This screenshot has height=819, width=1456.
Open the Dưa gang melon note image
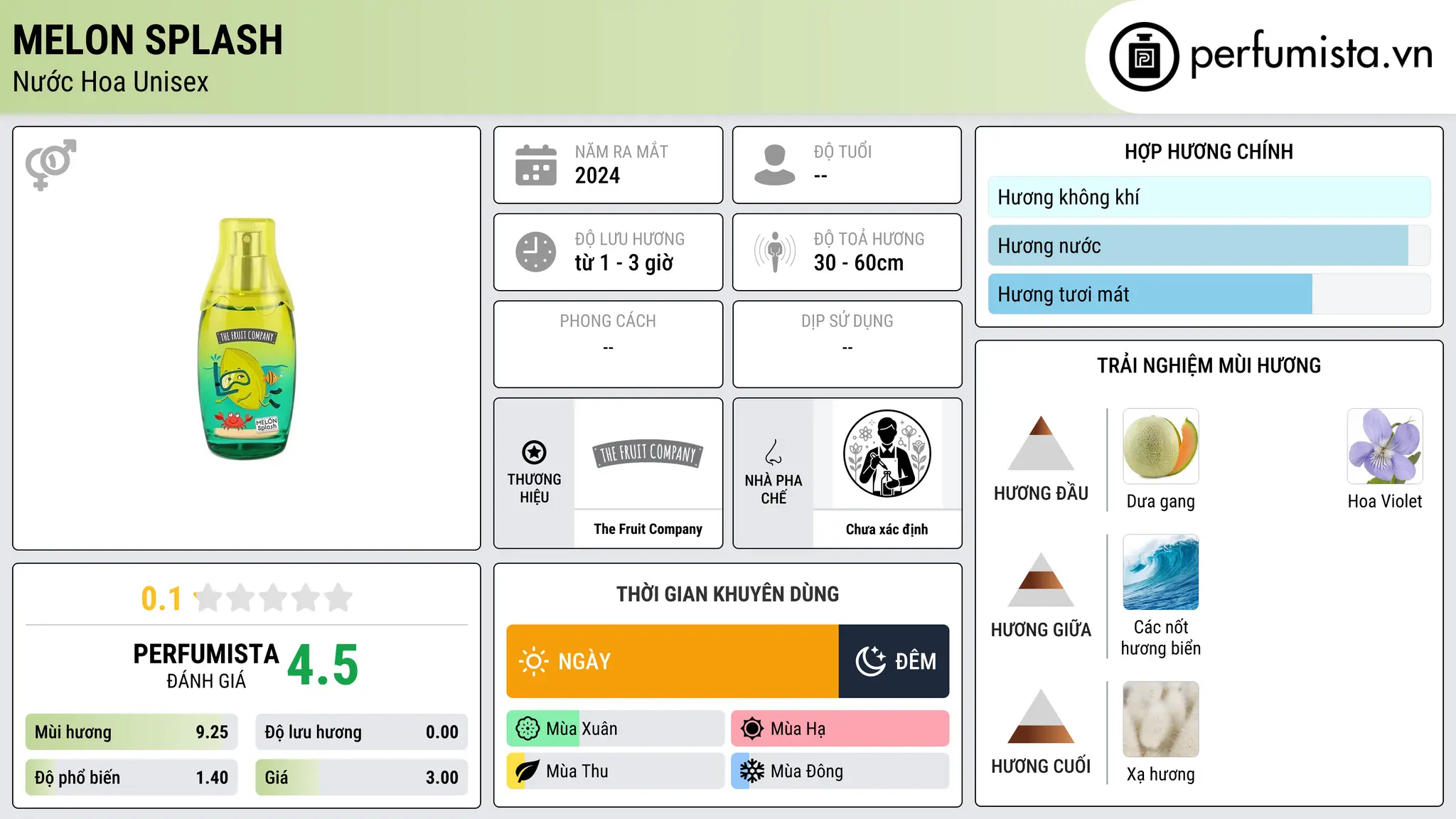point(1161,446)
